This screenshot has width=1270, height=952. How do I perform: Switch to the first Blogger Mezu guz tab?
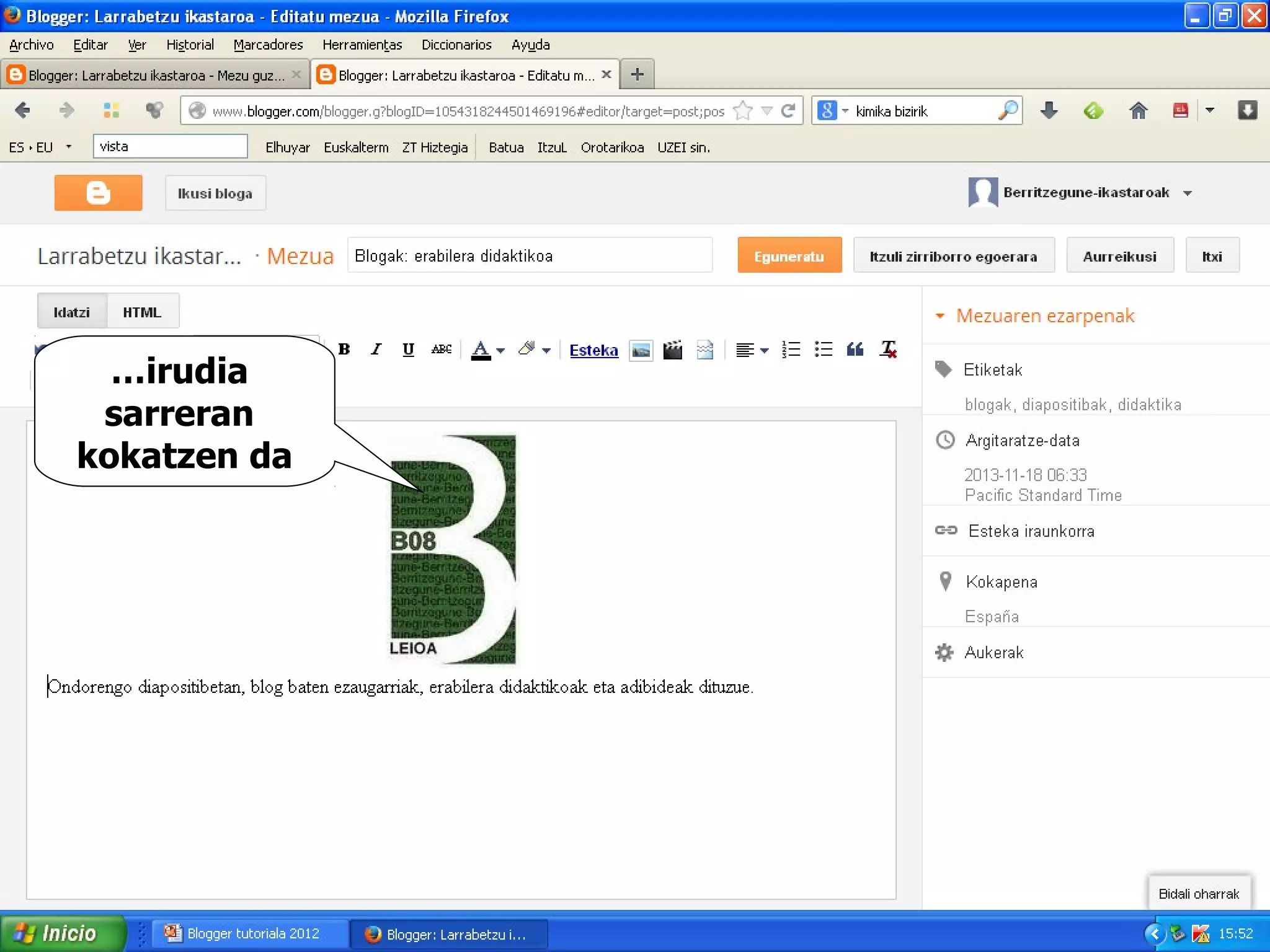coord(155,75)
